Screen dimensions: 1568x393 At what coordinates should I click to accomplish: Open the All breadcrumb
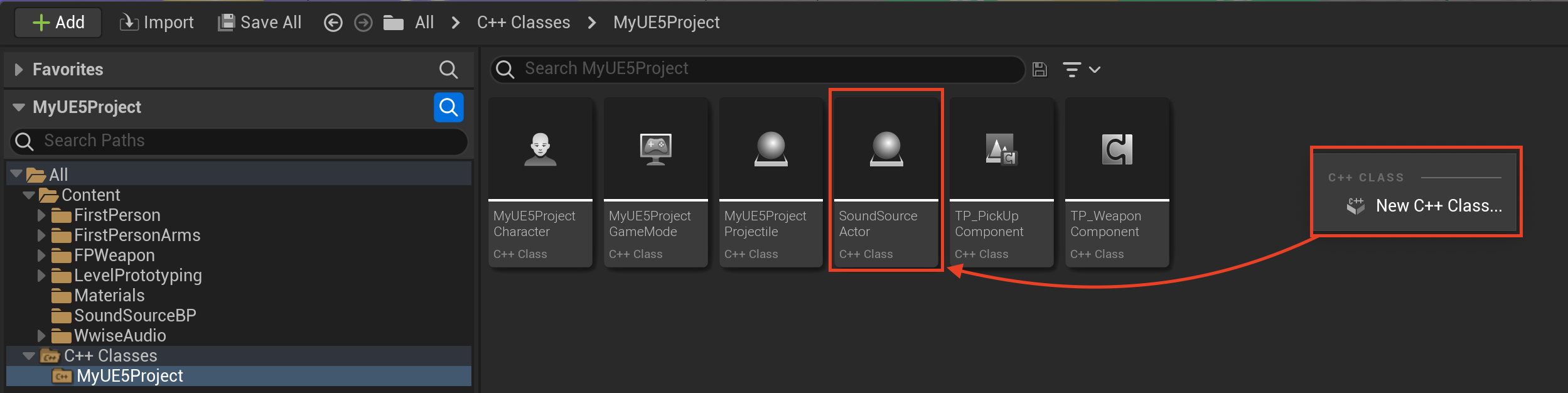[425, 23]
